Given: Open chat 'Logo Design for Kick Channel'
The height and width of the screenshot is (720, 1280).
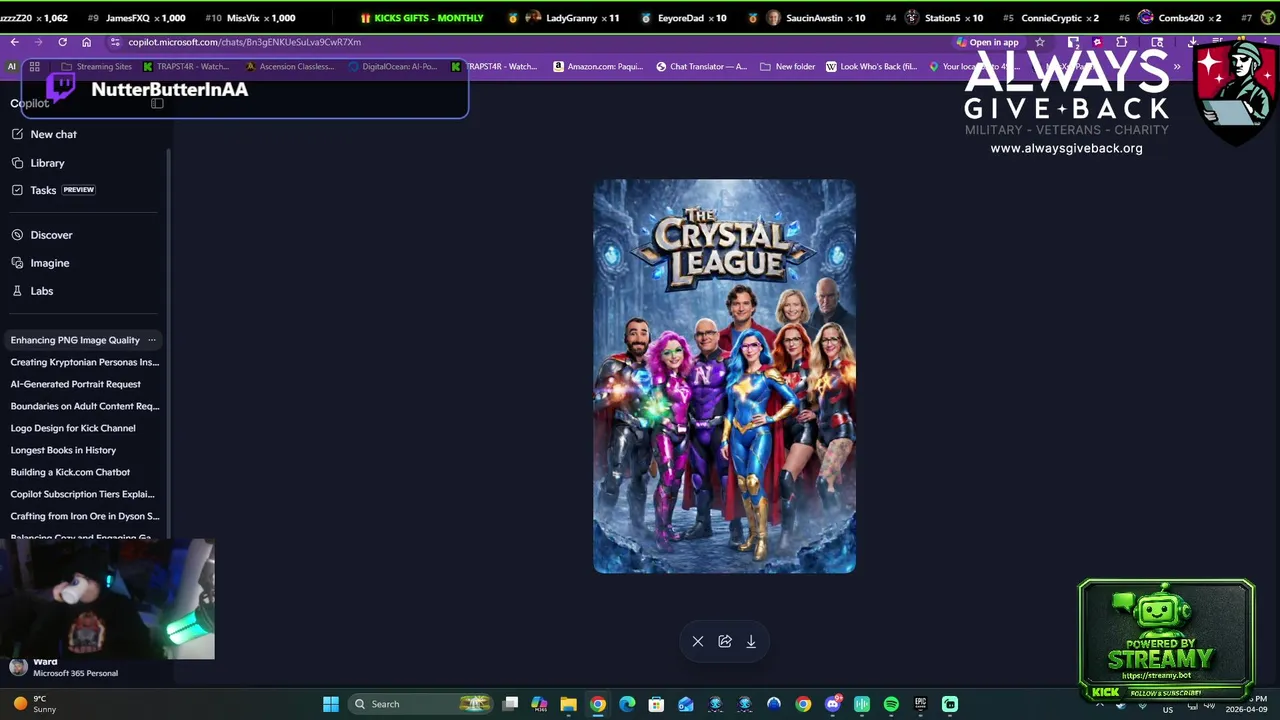Looking at the screenshot, I should [73, 428].
